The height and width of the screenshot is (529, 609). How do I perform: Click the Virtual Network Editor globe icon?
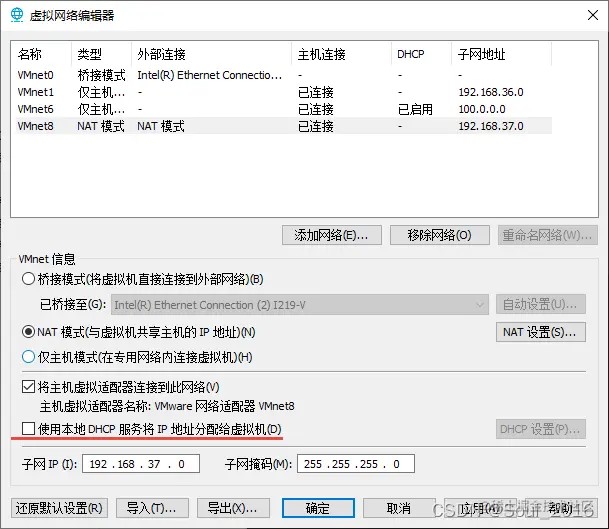coord(17,15)
